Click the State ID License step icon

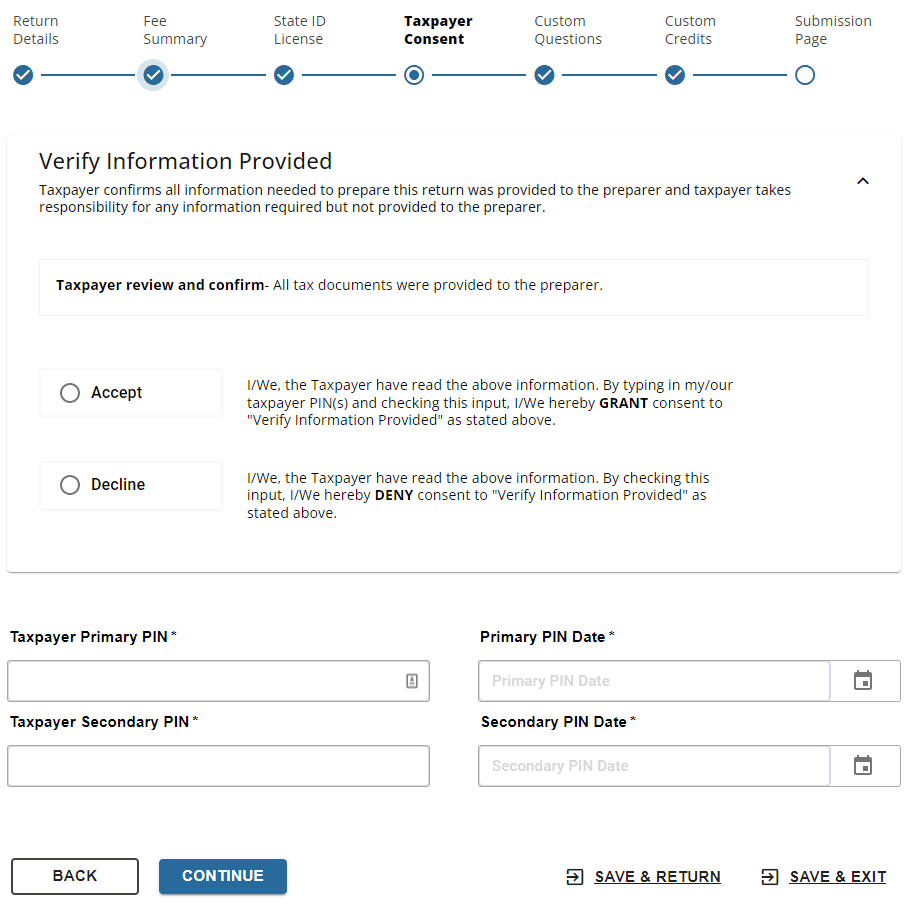[284, 75]
